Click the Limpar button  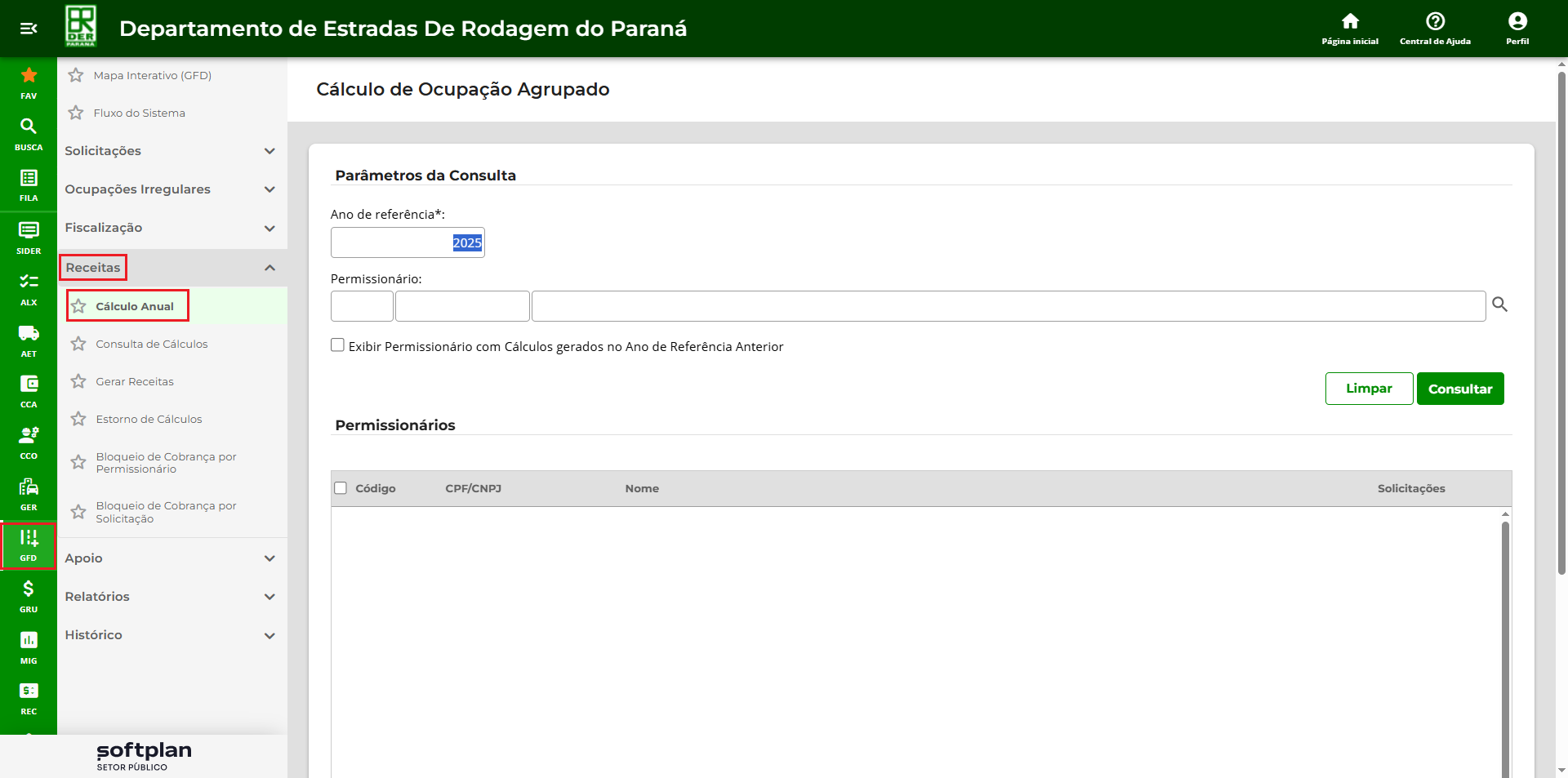(1369, 389)
